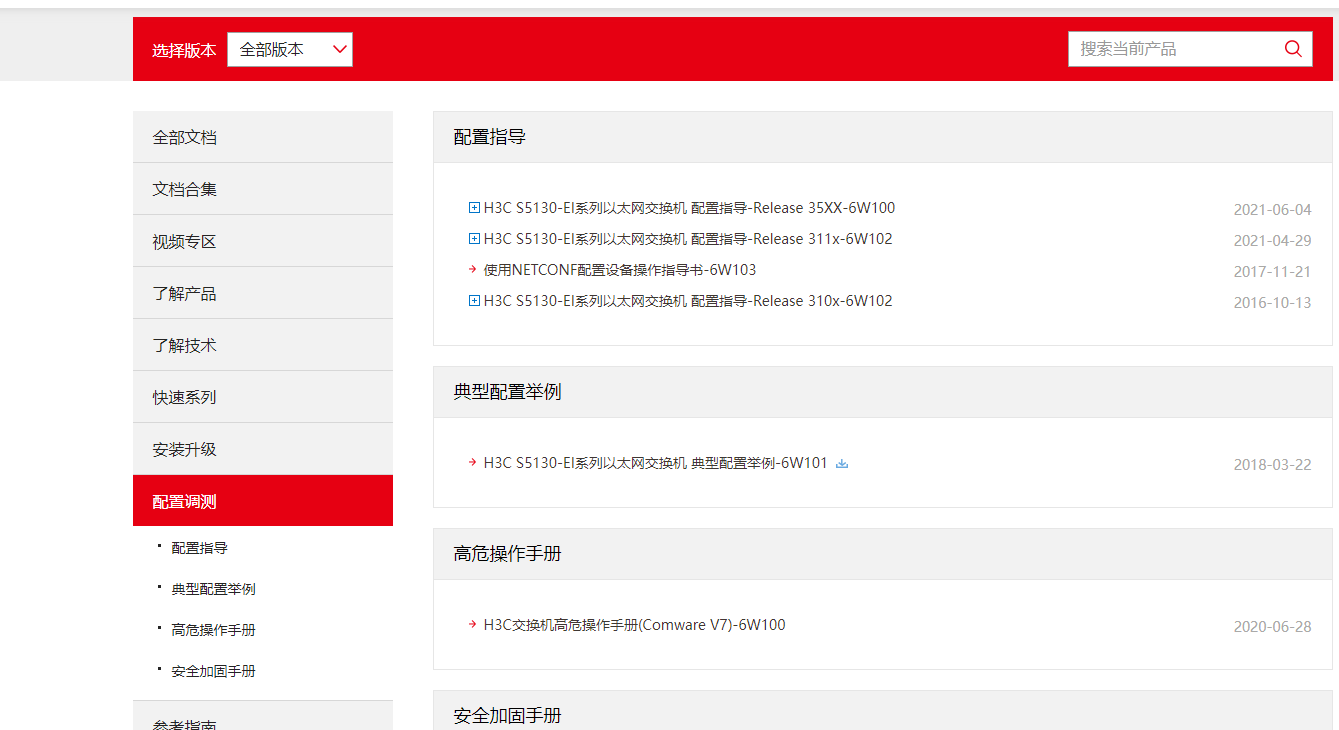Click download icon beside 典型配置举例-6W101
Image resolution: width=1339 pixels, height=730 pixels.
point(842,463)
